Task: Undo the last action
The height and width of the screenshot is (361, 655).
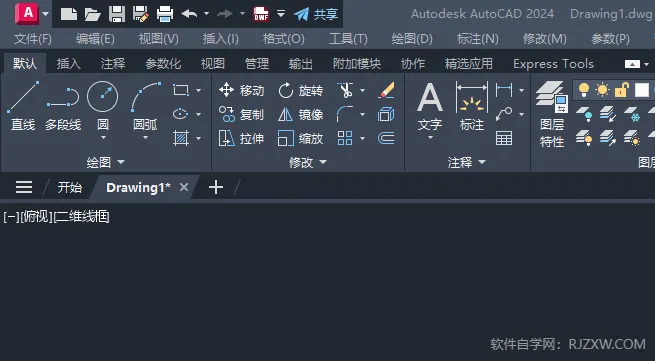Action: (189, 14)
